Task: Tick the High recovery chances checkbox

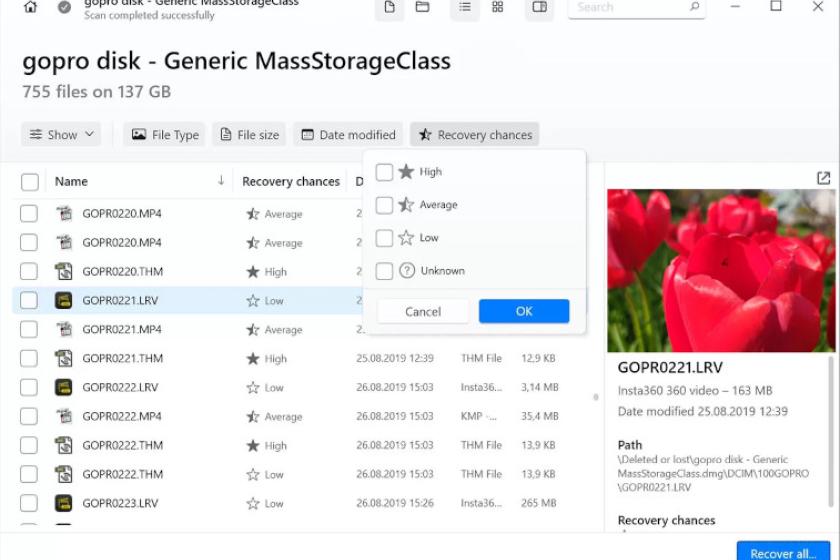Action: [384, 172]
